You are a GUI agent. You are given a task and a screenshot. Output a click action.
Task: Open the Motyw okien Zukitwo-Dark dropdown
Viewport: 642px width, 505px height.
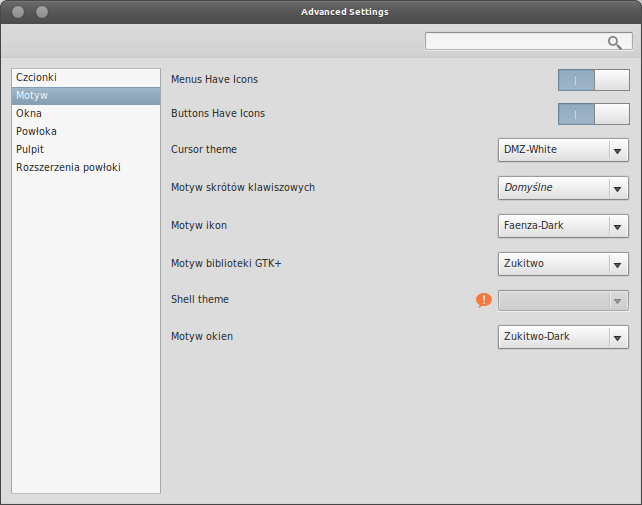(563, 337)
